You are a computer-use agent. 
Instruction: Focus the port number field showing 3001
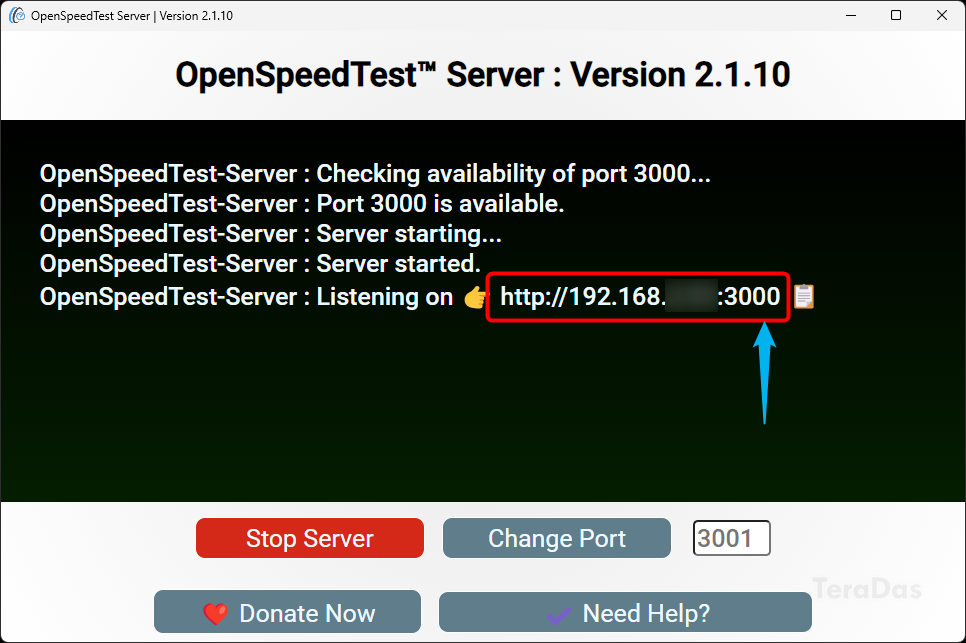tap(731, 538)
